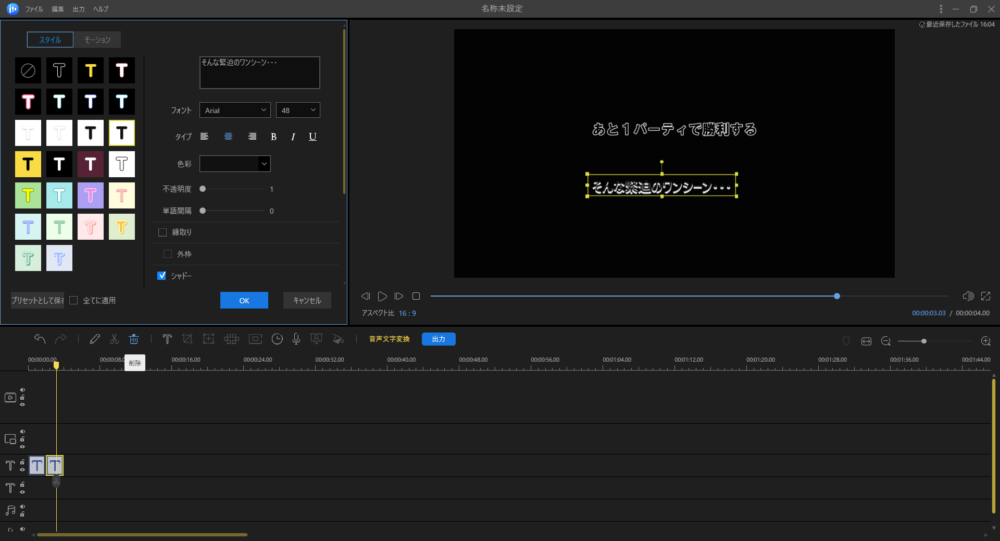1000x541 pixels.
Task: Click the scissors split tool
Action: click(x=114, y=339)
